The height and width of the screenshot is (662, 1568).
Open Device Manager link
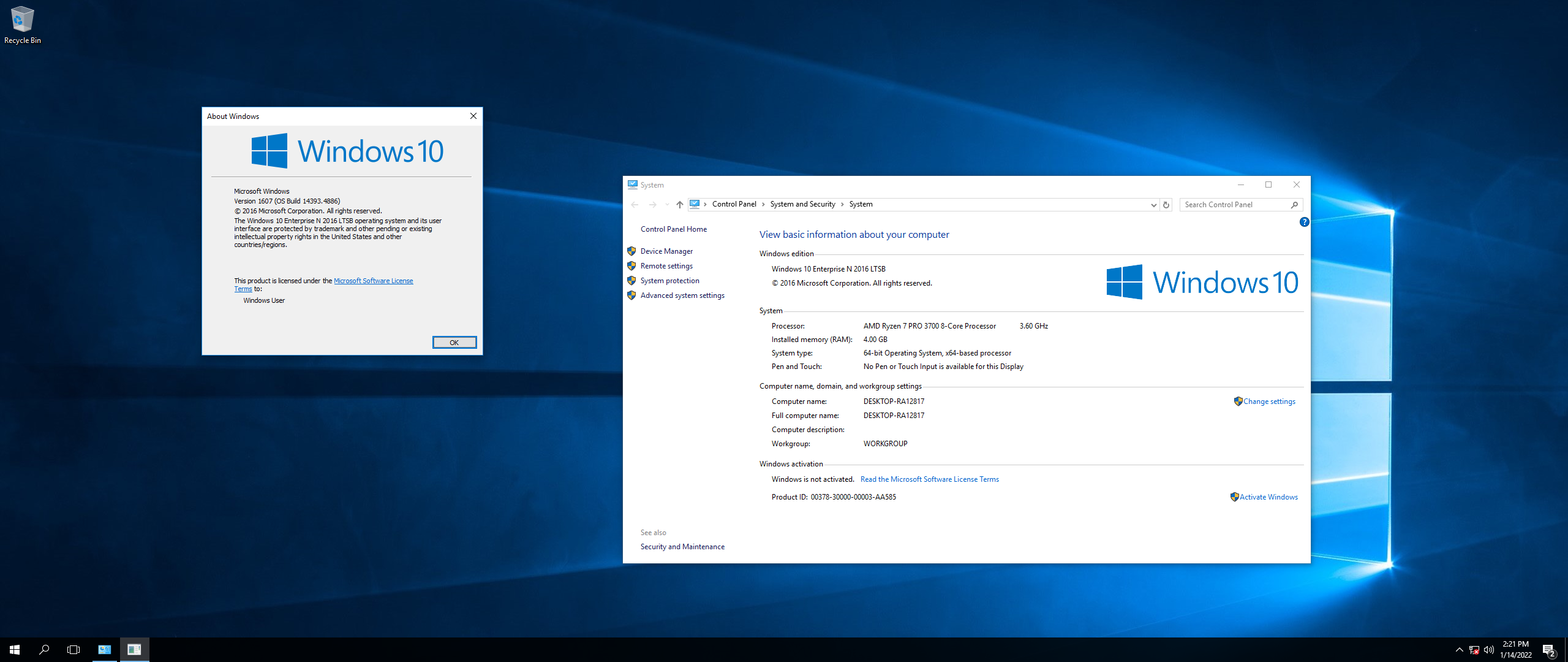pos(667,251)
